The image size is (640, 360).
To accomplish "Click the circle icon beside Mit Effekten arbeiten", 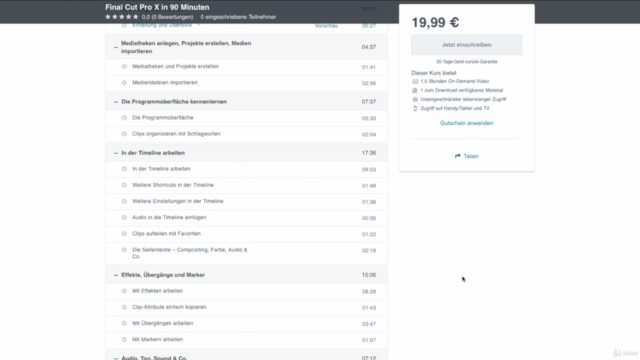I will [124, 291].
